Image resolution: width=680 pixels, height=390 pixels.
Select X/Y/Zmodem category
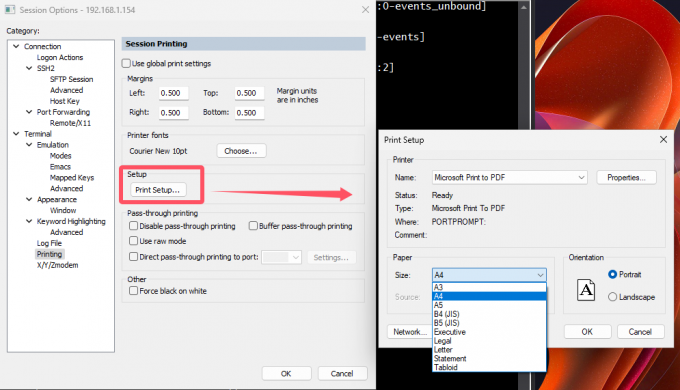(x=57, y=265)
